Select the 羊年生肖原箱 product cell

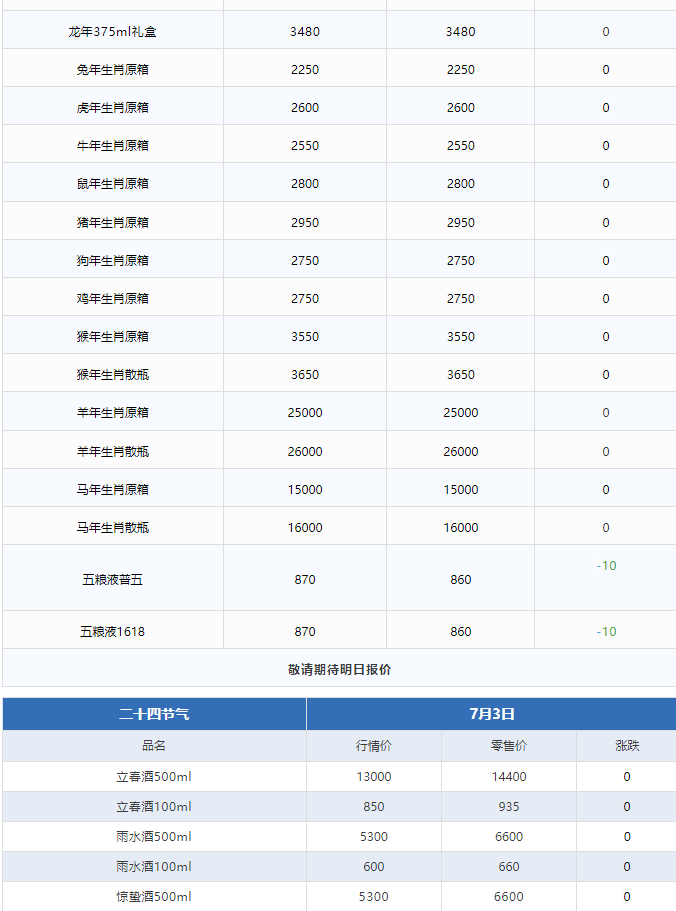tap(112, 413)
